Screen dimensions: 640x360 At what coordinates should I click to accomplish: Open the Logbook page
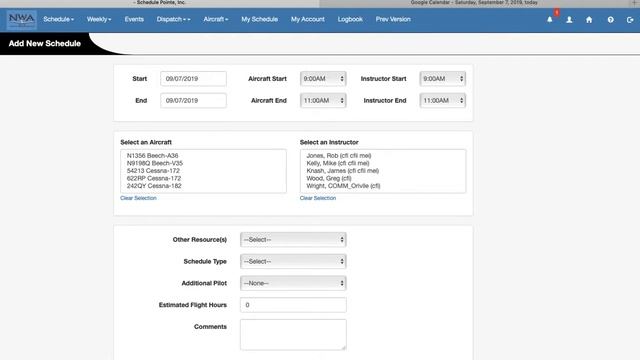[350, 19]
